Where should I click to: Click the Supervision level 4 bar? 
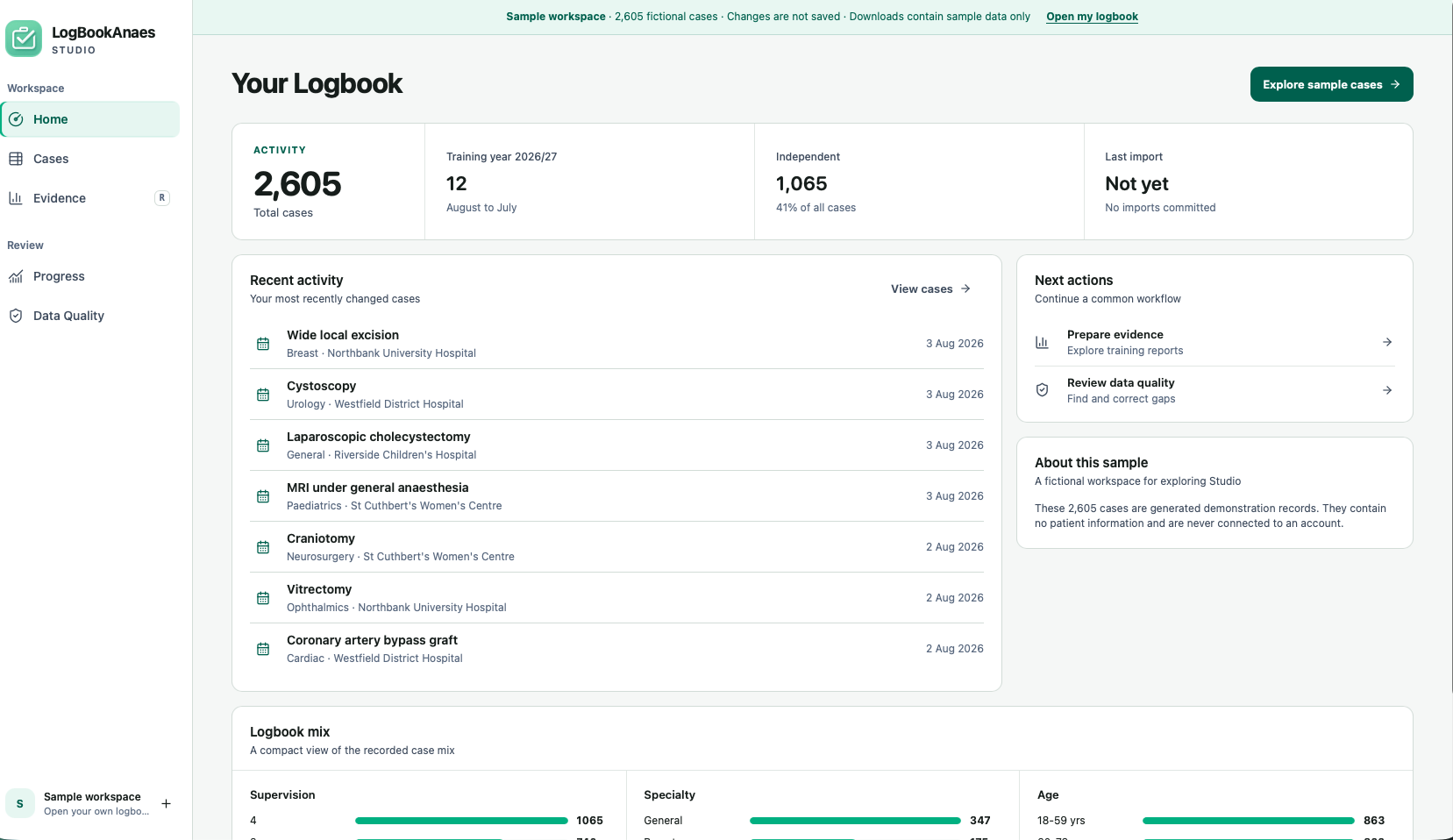coord(461,821)
